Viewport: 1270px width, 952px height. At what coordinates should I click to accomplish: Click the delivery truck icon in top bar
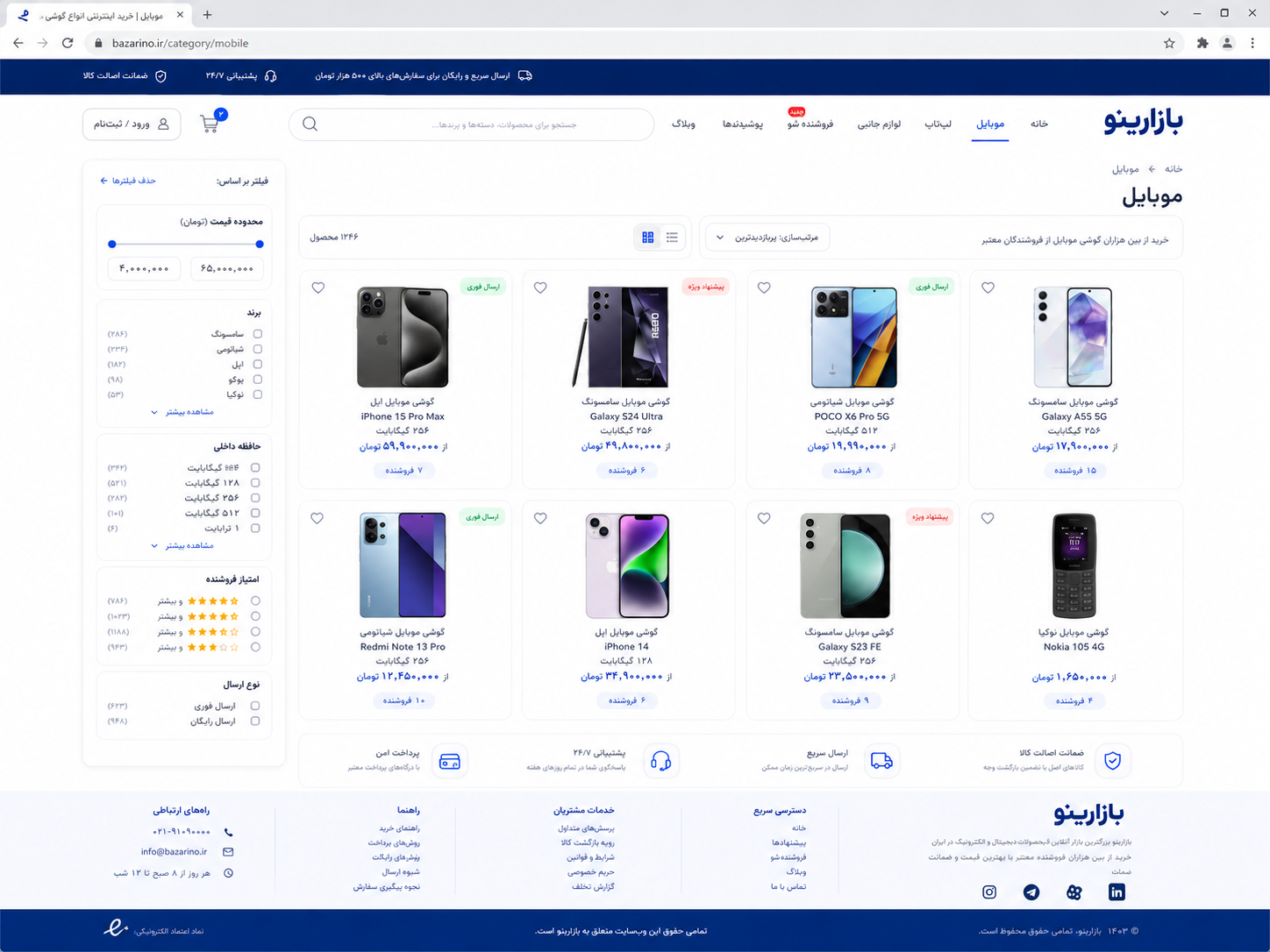525,76
